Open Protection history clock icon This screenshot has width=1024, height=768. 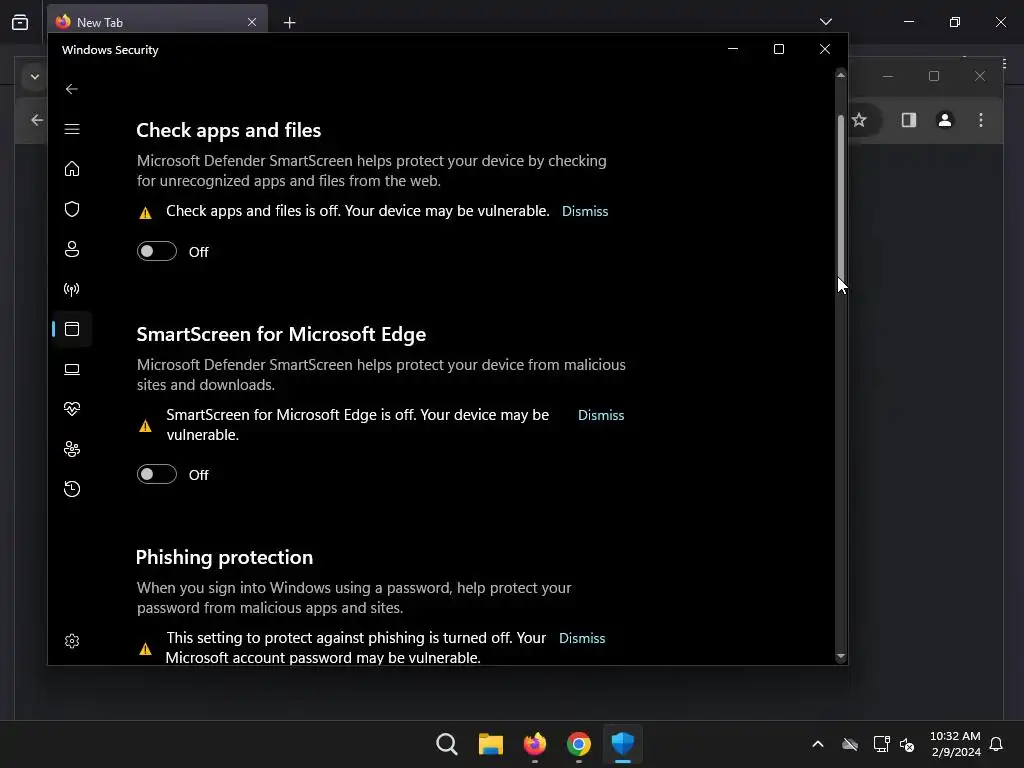(x=72, y=489)
